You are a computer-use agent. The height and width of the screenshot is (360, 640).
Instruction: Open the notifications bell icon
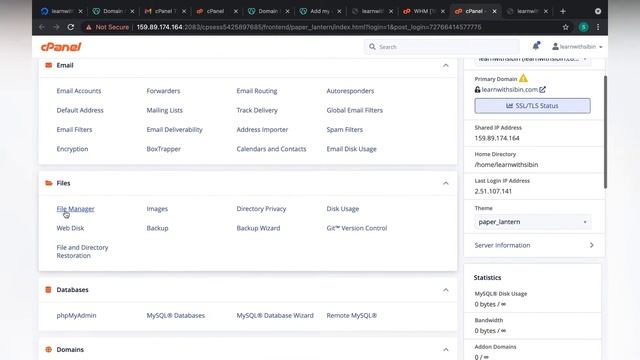point(536,46)
